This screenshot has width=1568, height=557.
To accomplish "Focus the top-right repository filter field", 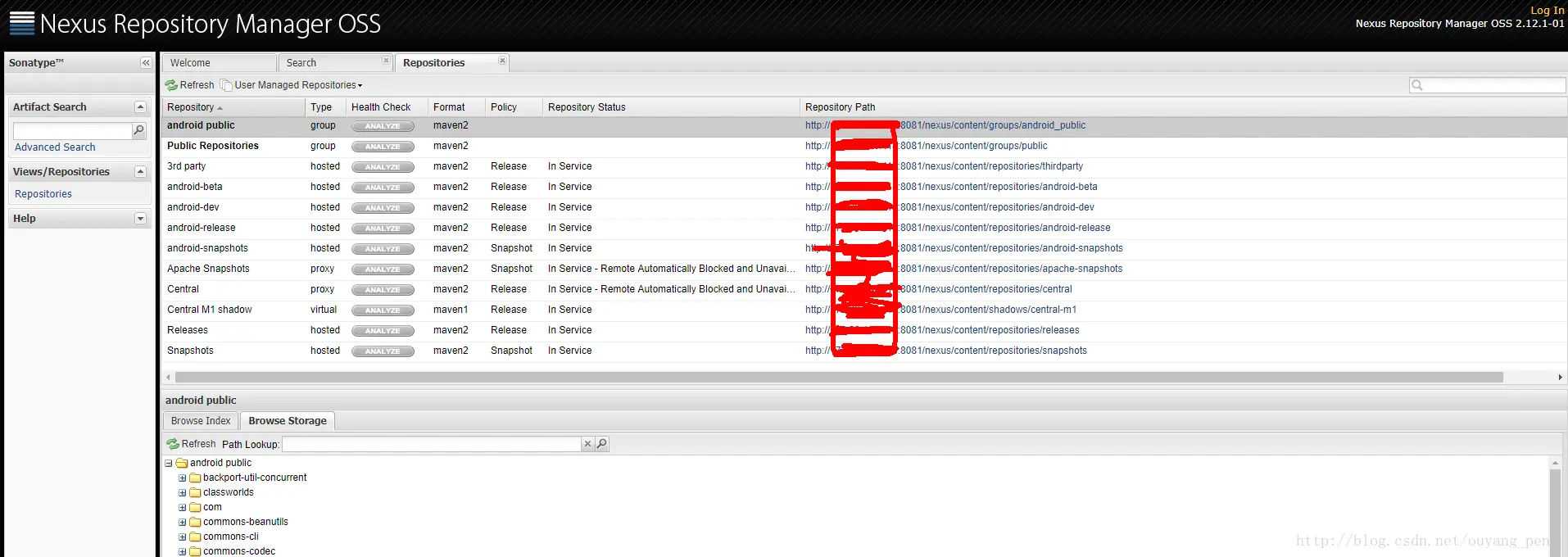I will (1495, 85).
